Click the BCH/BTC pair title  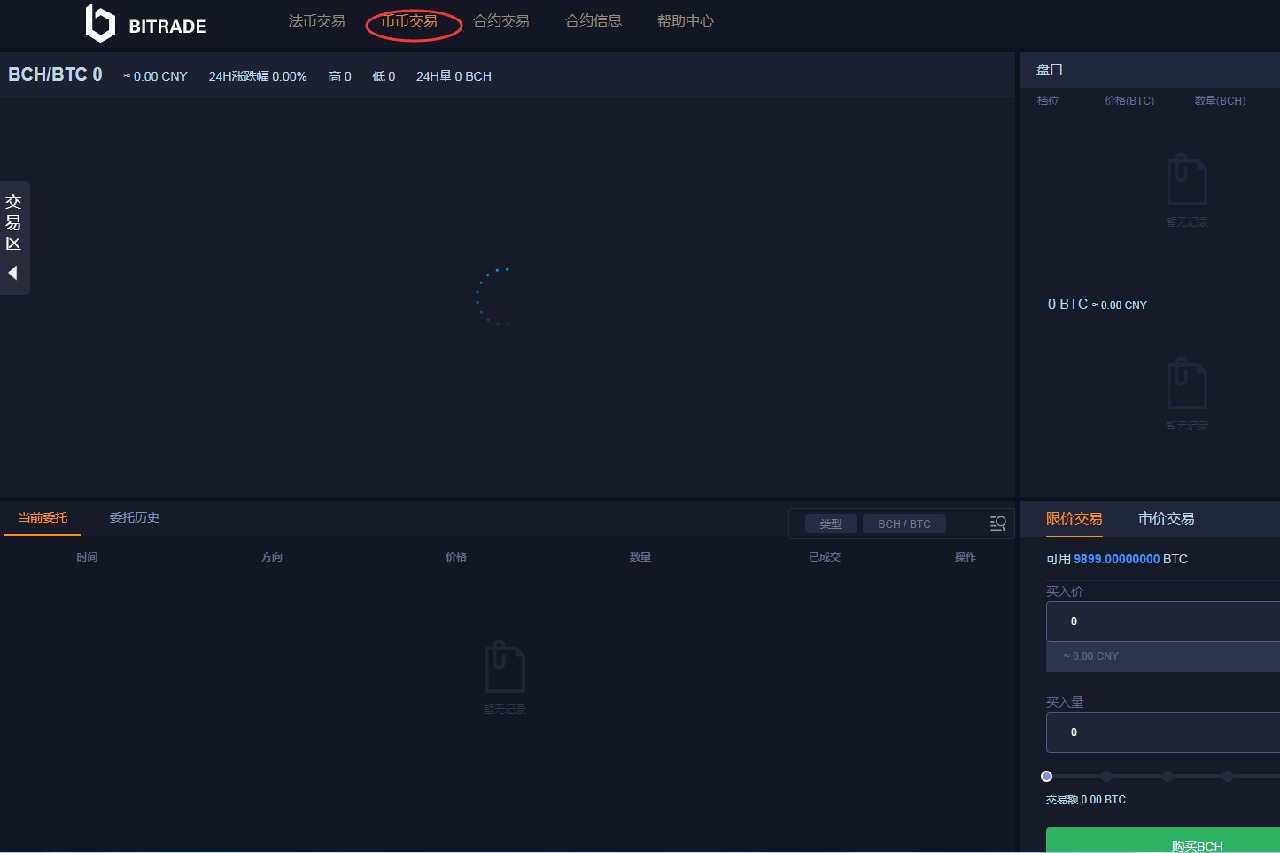[55, 75]
